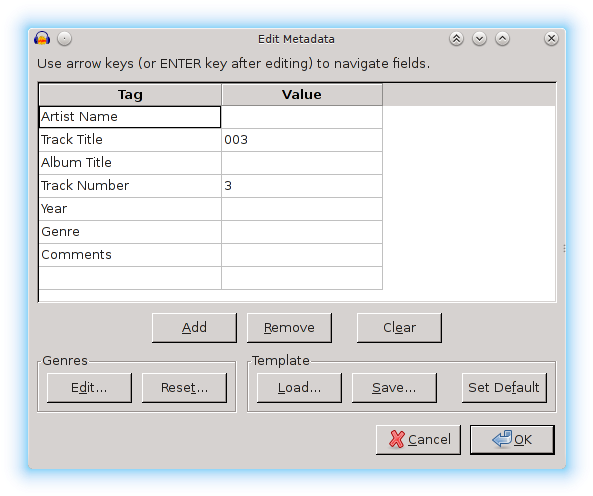Cancel the metadata changes
This screenshot has height=496, width=593.
tap(418, 440)
